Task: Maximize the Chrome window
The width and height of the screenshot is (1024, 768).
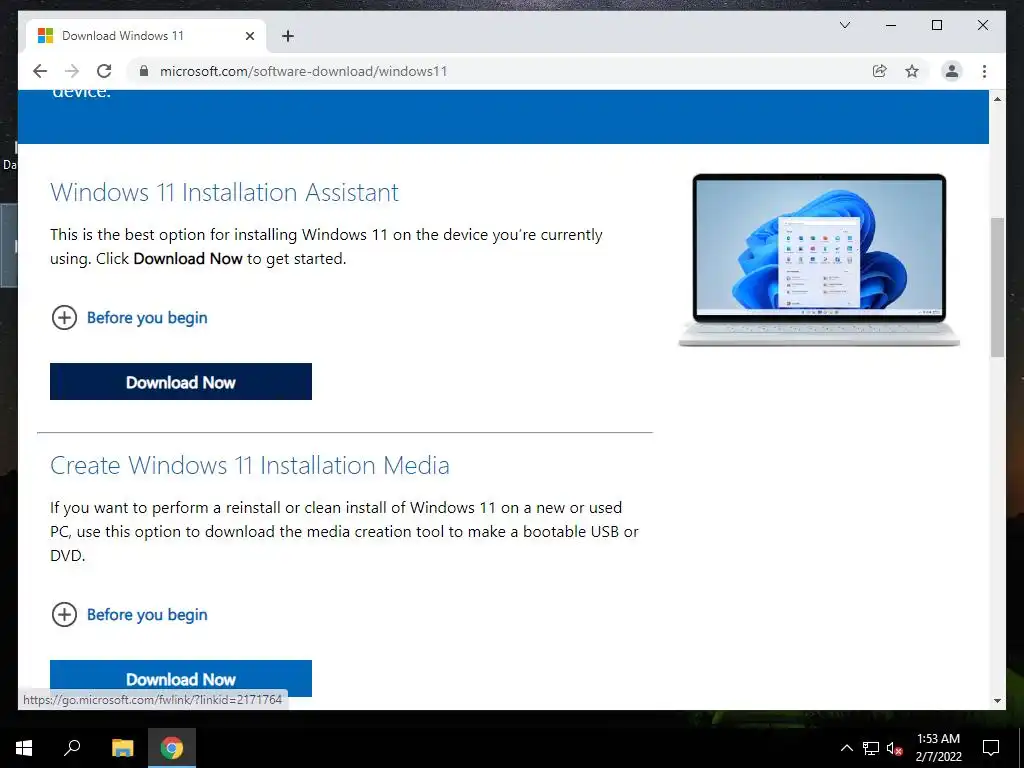Action: click(x=936, y=25)
